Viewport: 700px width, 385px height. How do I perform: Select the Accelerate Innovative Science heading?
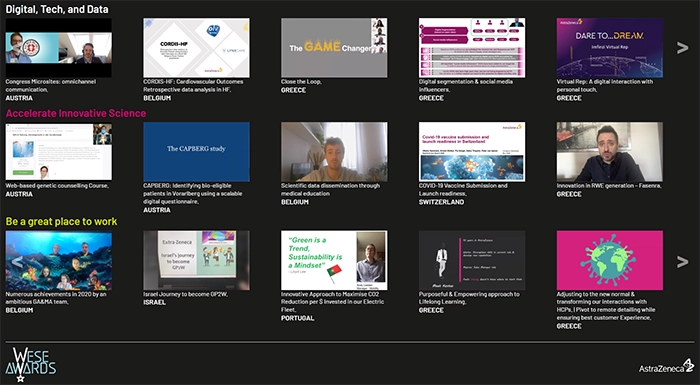[75, 113]
